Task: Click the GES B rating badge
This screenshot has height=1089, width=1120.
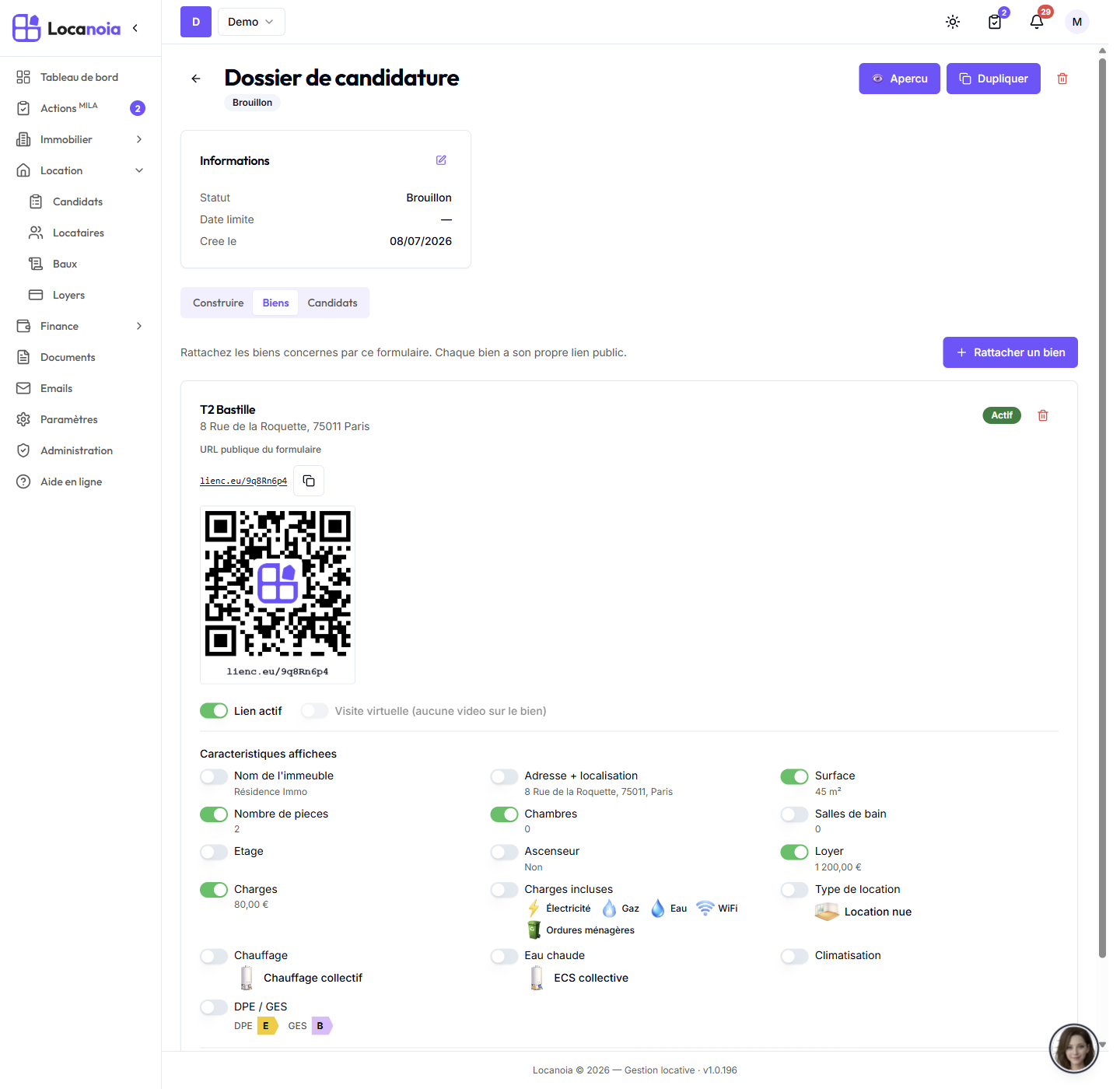Action: click(322, 1026)
